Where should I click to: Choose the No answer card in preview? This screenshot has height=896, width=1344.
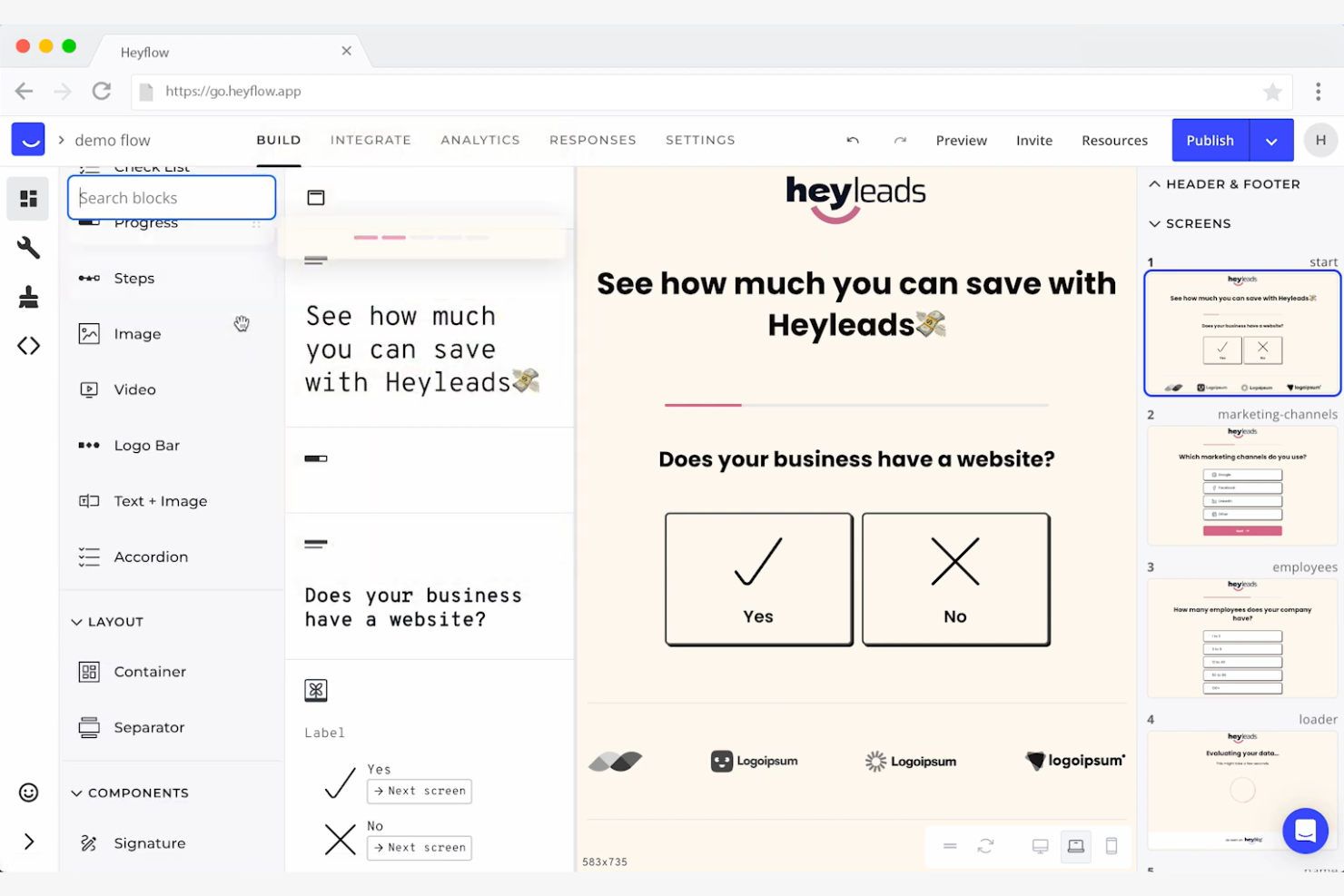pyautogui.click(x=955, y=579)
